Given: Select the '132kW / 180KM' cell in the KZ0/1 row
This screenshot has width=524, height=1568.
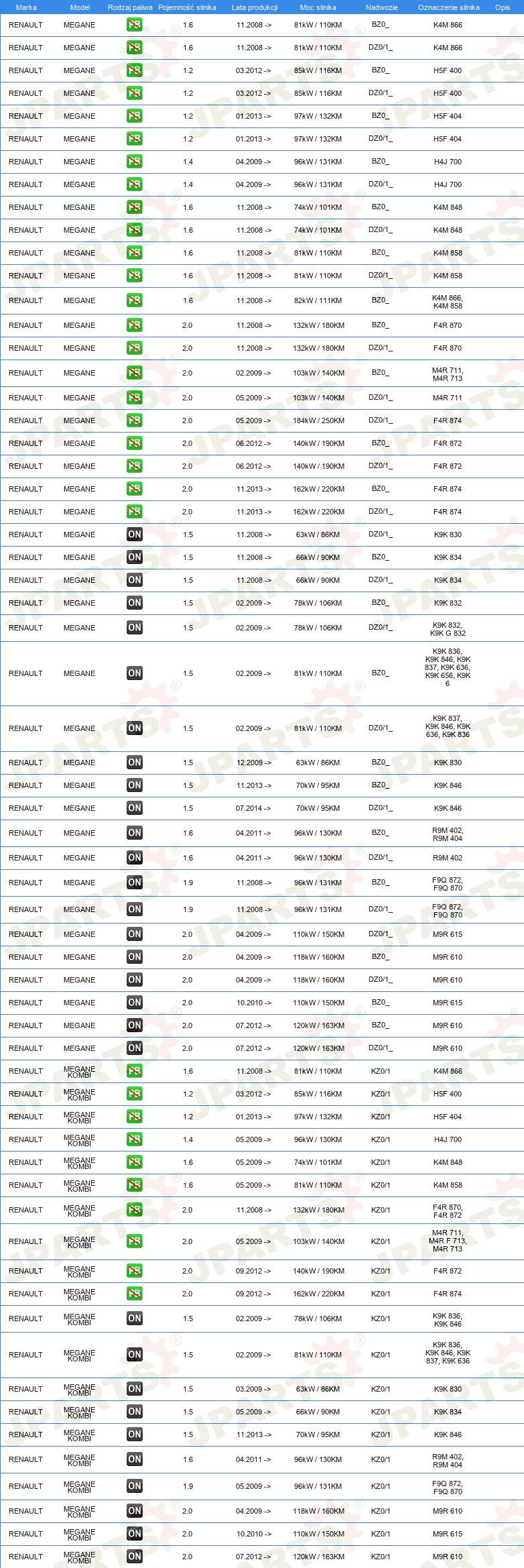Looking at the screenshot, I should tap(318, 1210).
